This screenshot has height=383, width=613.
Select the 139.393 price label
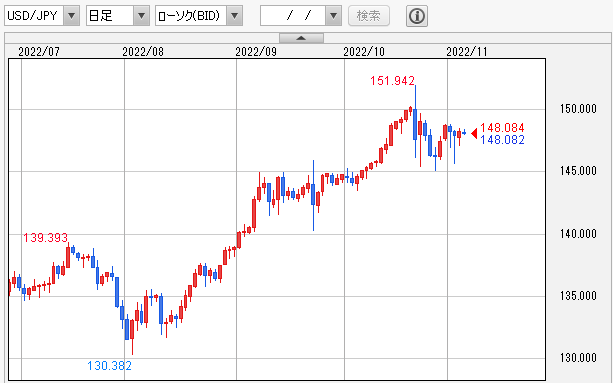pos(45,237)
